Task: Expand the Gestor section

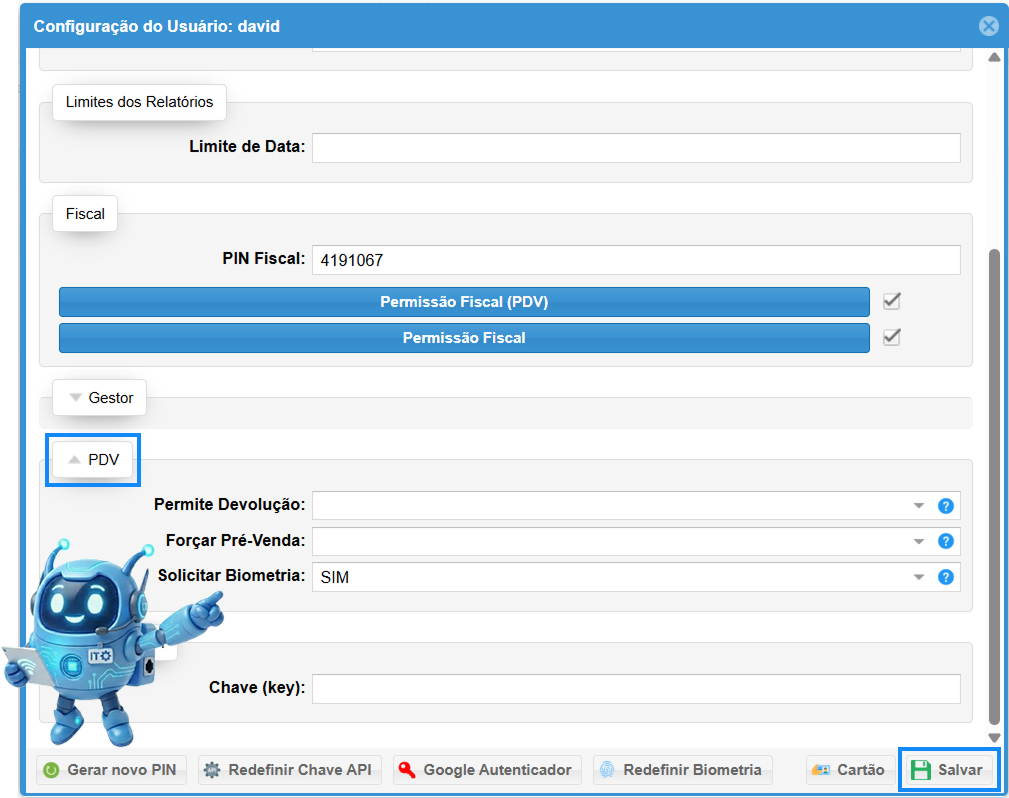Action: coord(100,398)
